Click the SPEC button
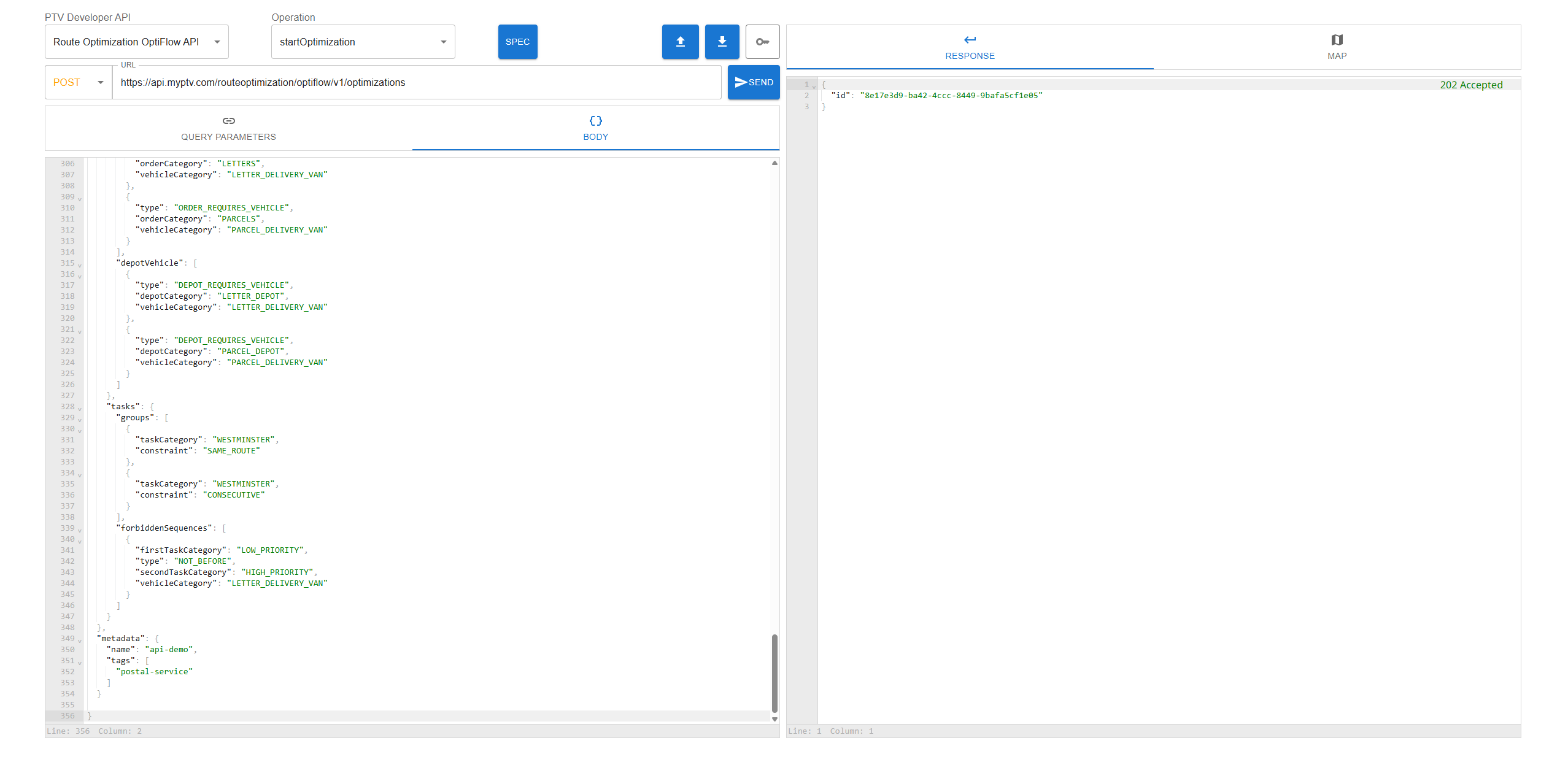The image size is (1568, 762). (517, 42)
